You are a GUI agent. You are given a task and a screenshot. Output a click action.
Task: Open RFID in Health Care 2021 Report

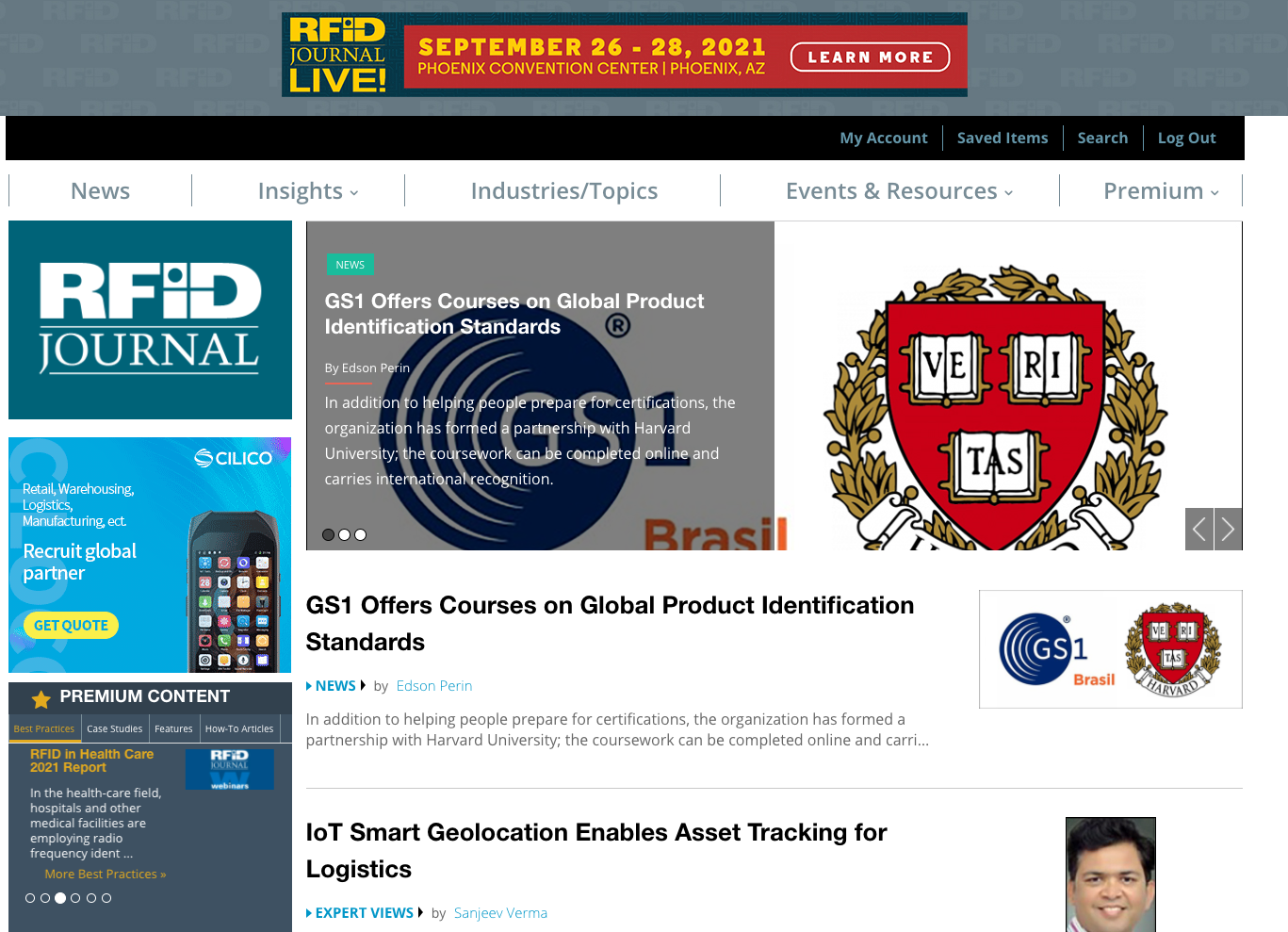(91, 760)
